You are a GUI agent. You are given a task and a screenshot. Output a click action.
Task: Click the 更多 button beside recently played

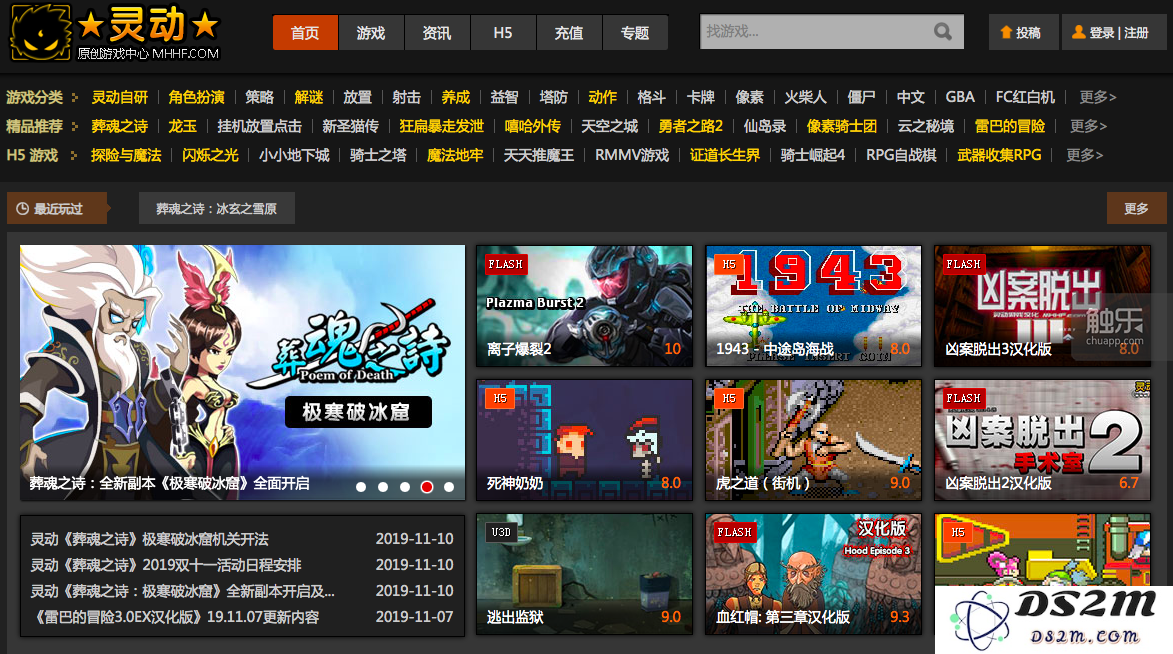coord(1136,208)
